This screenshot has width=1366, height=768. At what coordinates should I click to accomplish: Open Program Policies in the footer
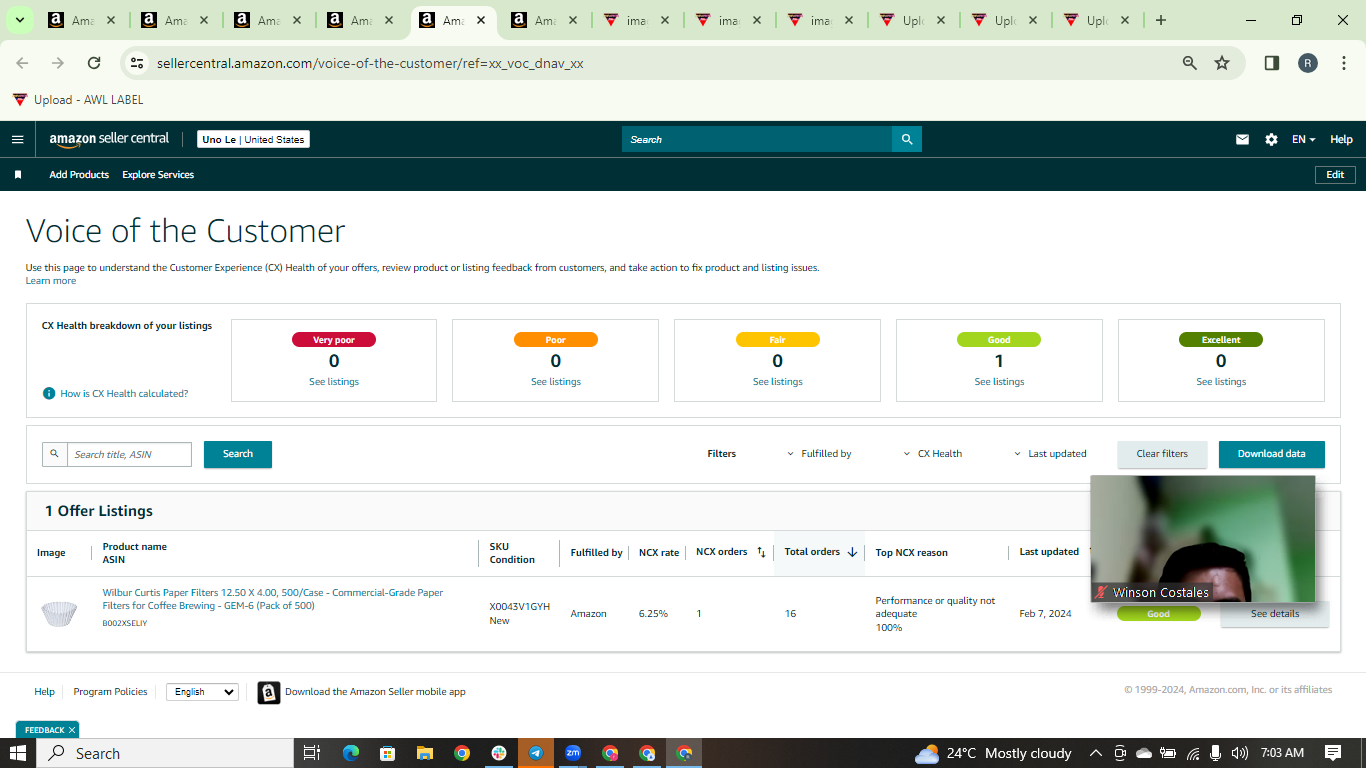[110, 692]
